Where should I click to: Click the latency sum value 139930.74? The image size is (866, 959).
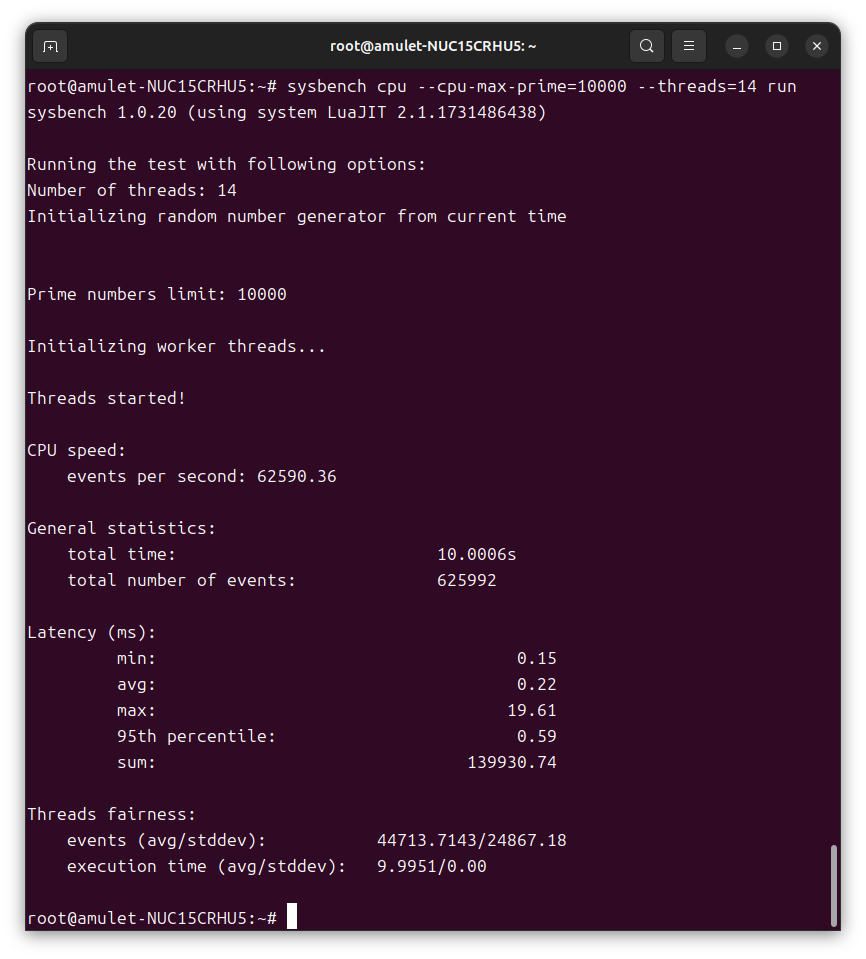(511, 762)
